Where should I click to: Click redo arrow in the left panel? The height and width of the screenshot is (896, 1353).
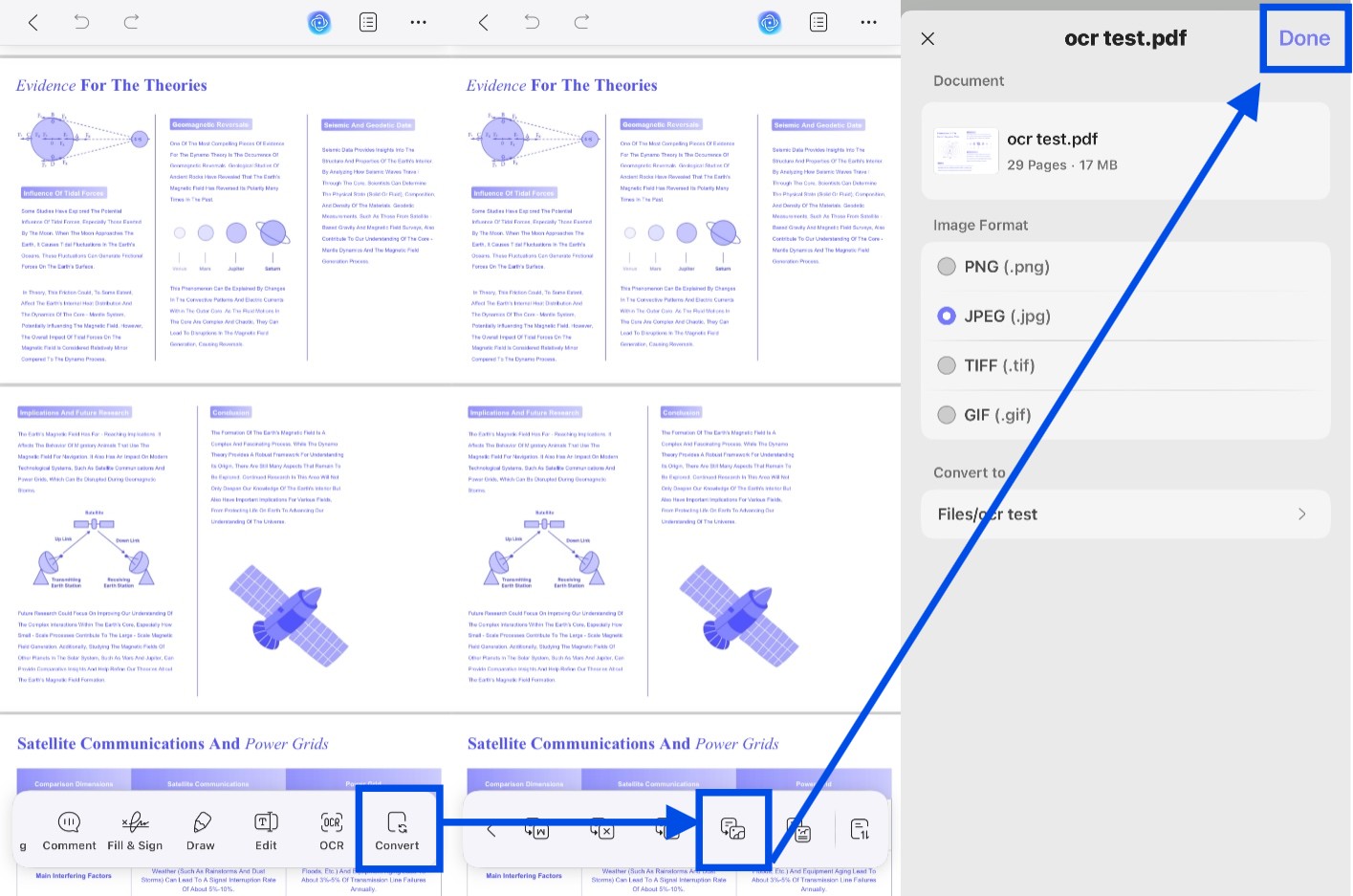pyautogui.click(x=131, y=22)
